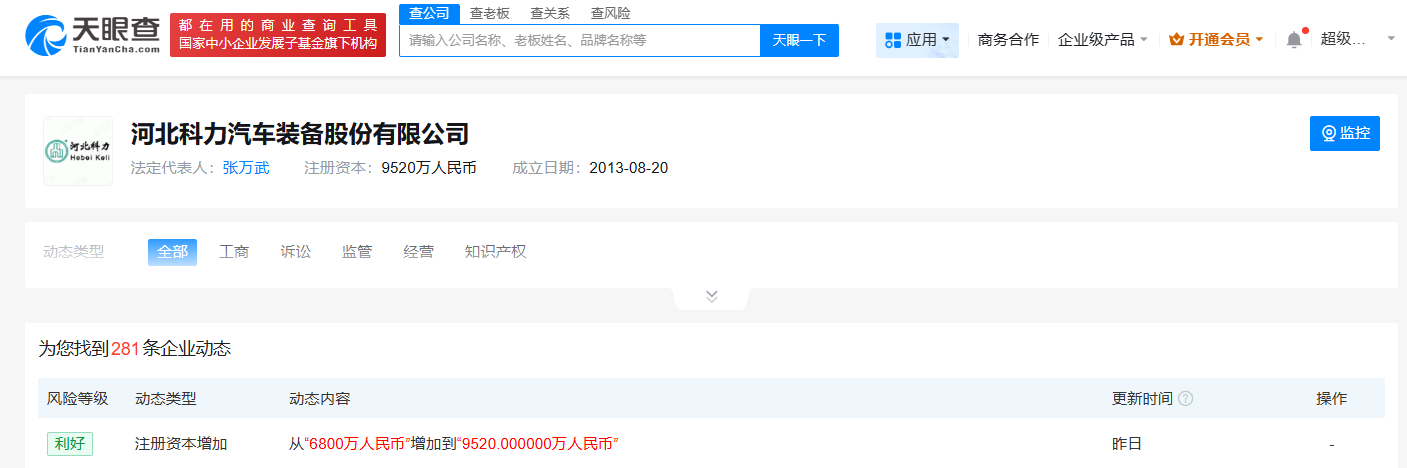Click the apps grid icon
The width and height of the screenshot is (1407, 468).
892,40
